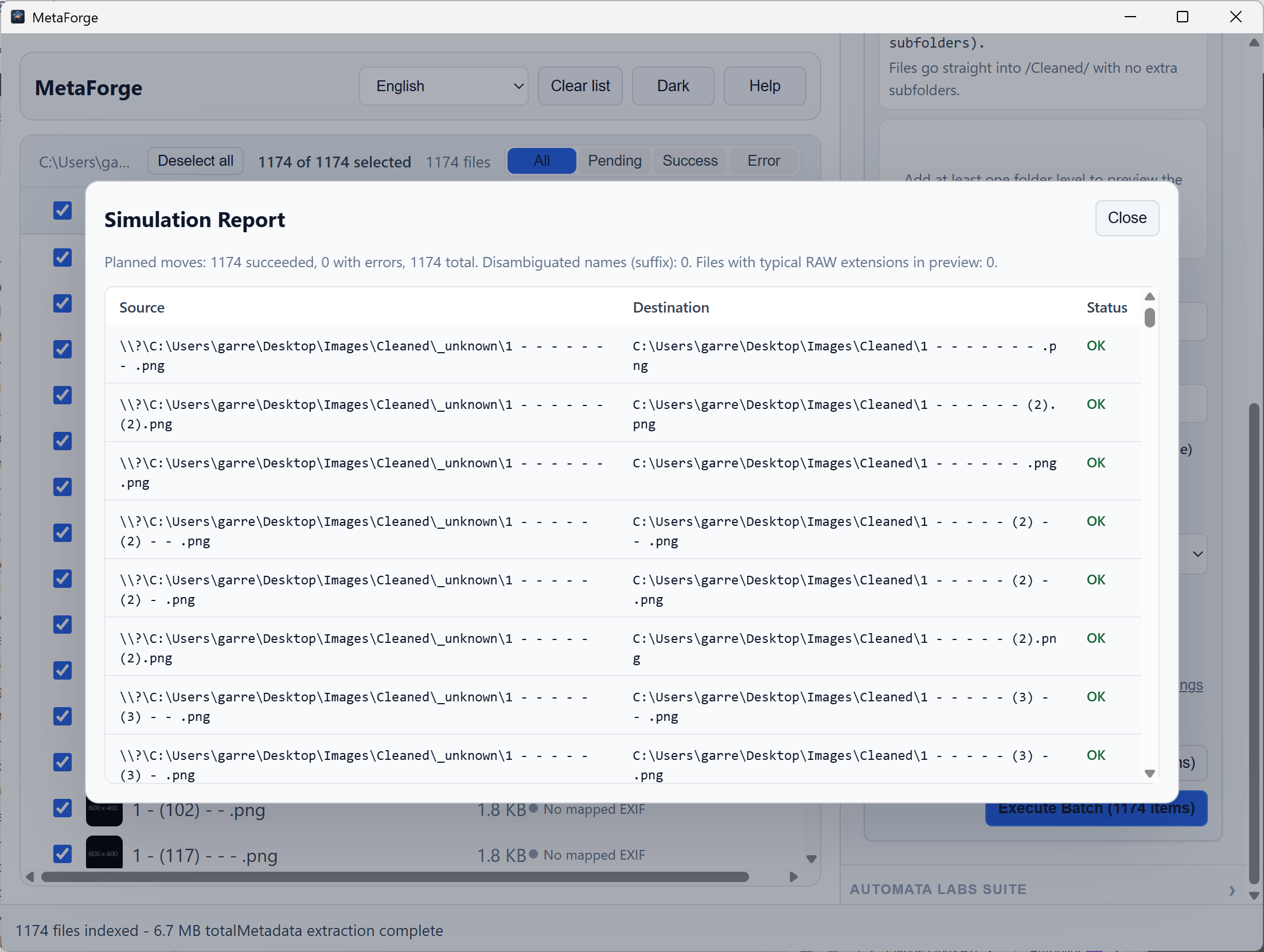Viewport: 1264px width, 952px height.
Task: Click the 1174 of 1174 selected label
Action: pyautogui.click(x=334, y=162)
